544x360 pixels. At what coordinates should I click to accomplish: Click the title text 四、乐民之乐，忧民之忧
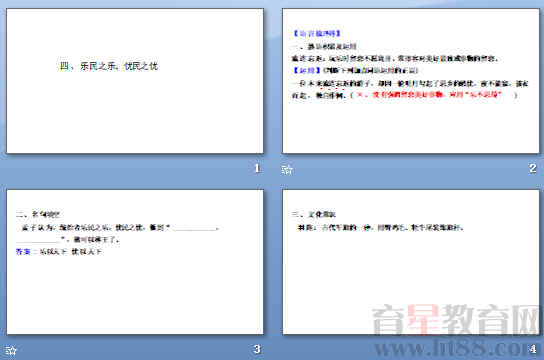(x=109, y=66)
